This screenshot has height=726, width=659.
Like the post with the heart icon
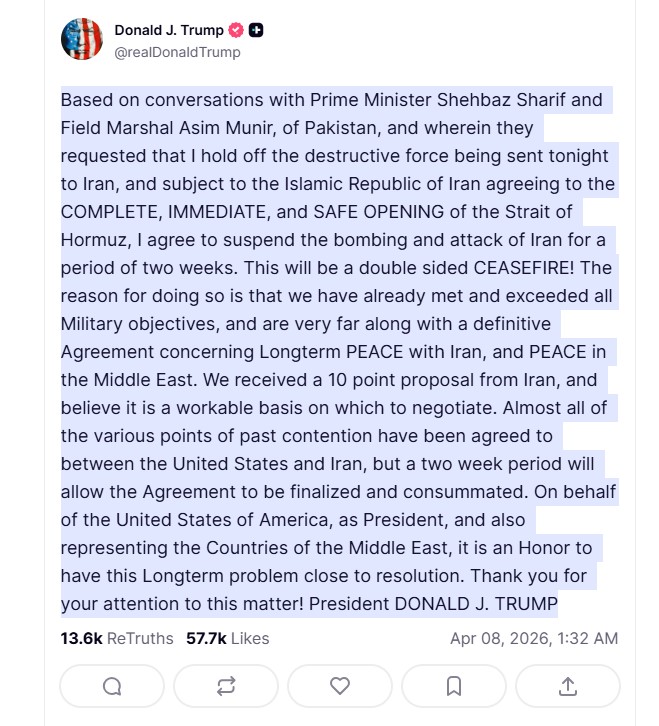point(340,686)
